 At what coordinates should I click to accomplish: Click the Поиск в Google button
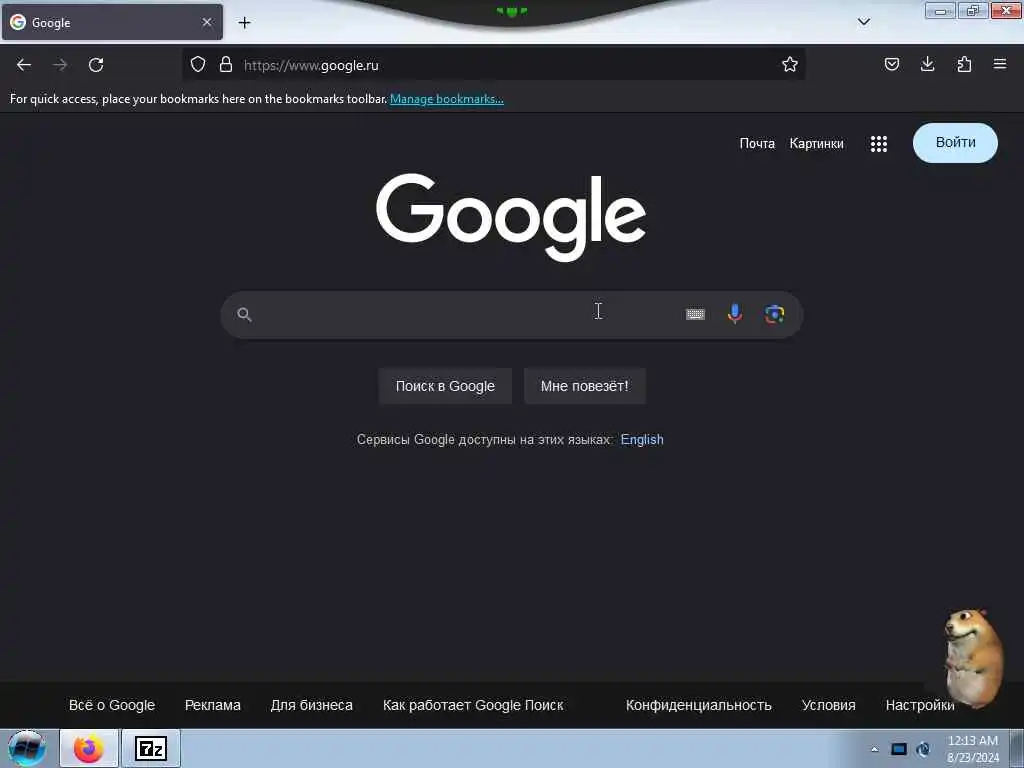pyautogui.click(x=445, y=386)
